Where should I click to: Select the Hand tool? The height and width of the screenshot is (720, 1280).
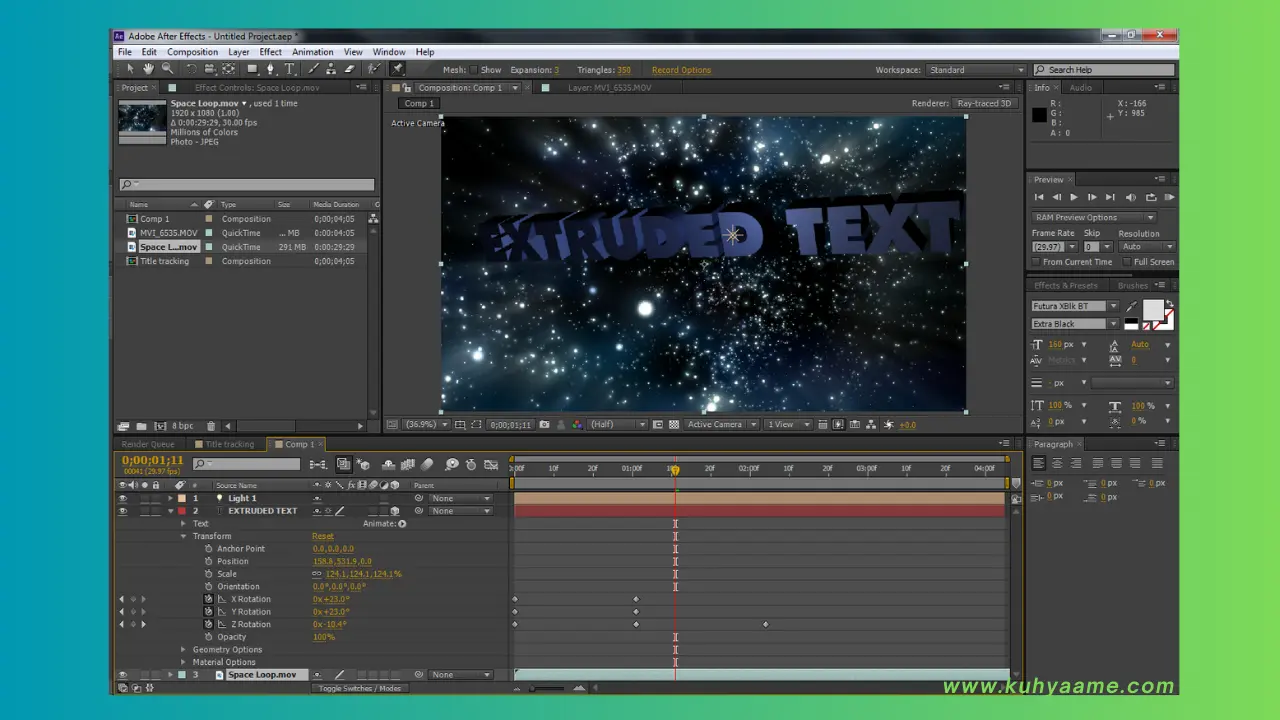tap(148, 69)
